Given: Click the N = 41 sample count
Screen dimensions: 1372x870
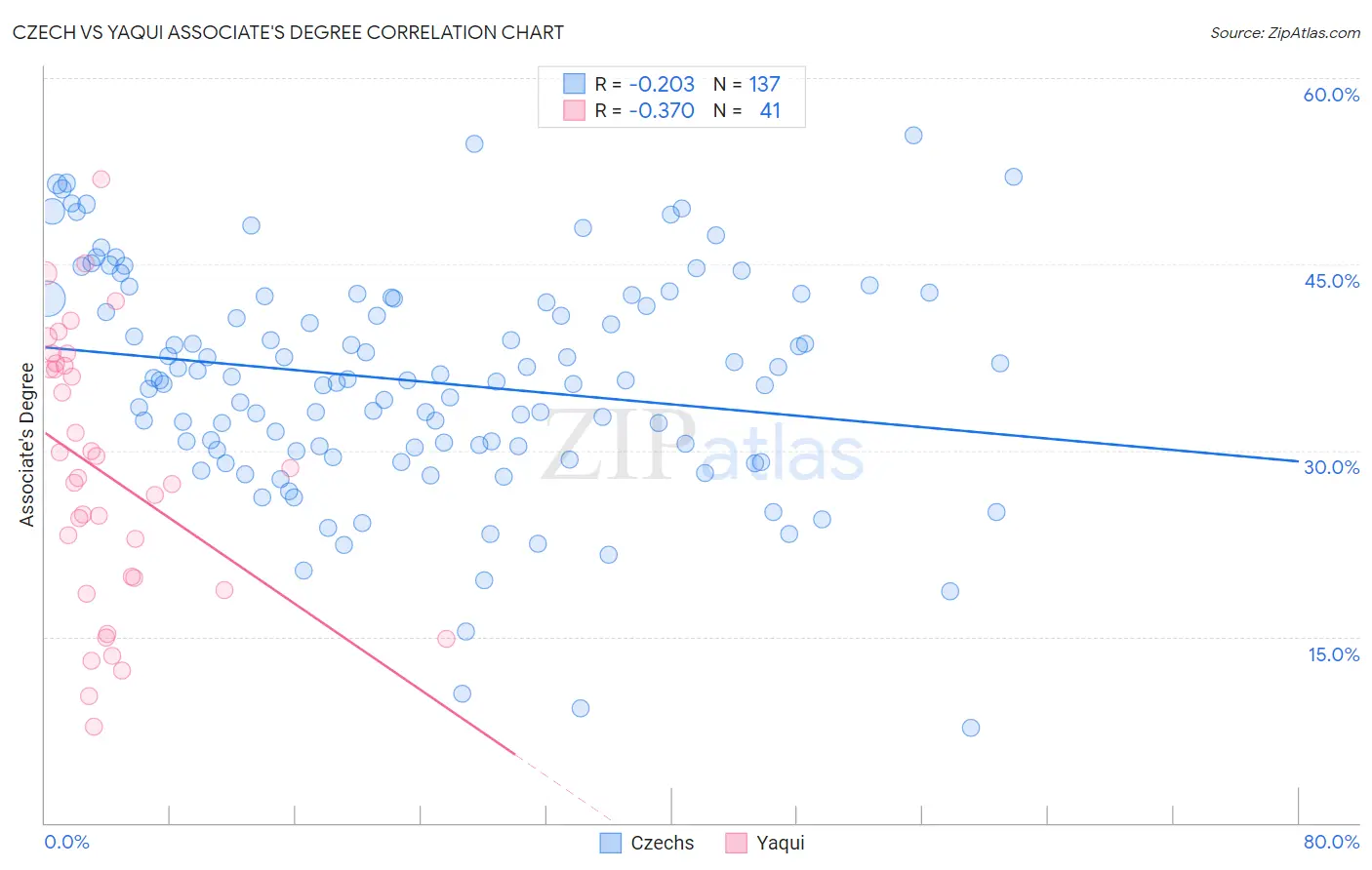Looking at the screenshot, I should click(747, 110).
